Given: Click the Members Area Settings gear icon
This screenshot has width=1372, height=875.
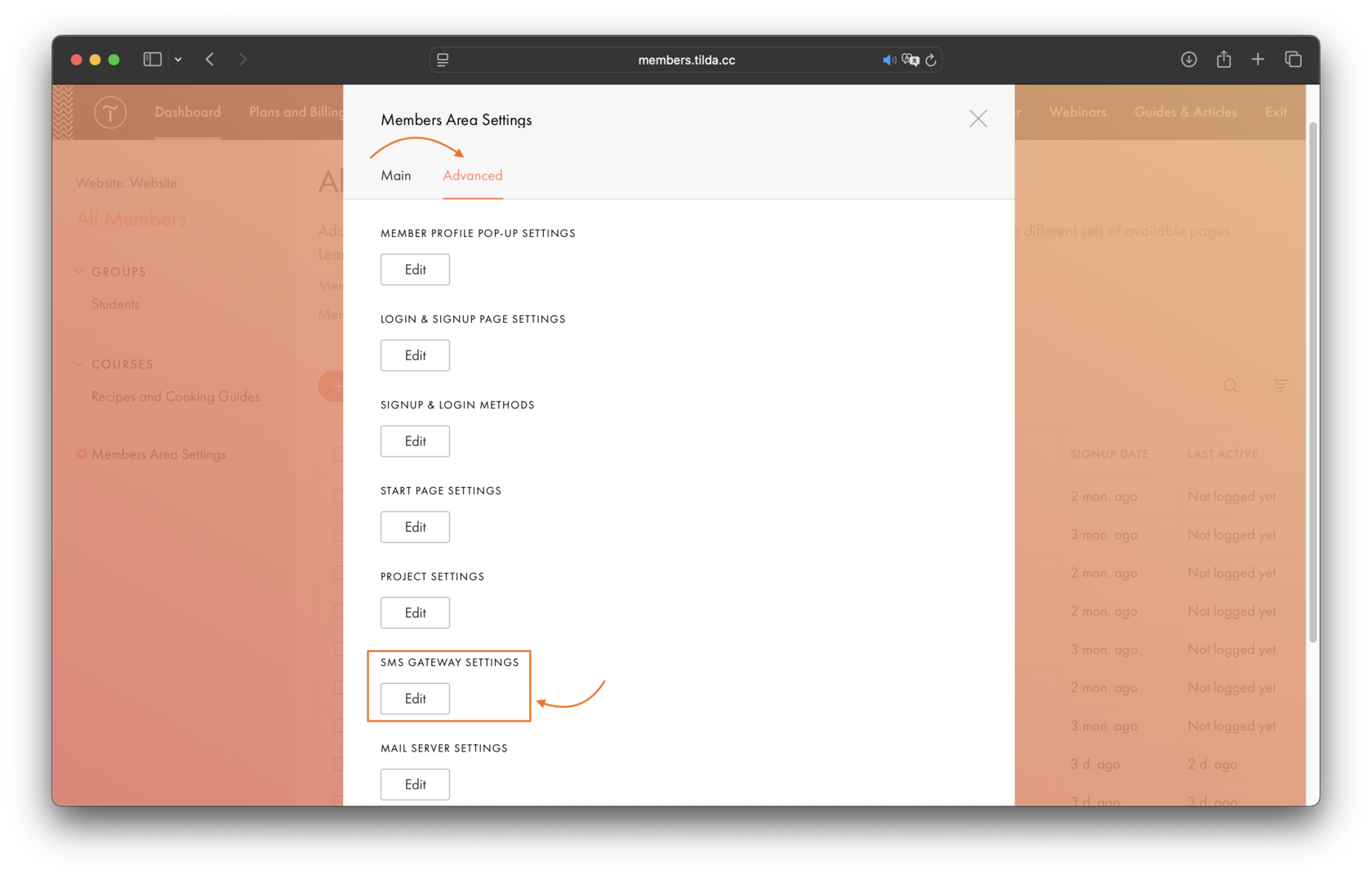Looking at the screenshot, I should tap(80, 454).
